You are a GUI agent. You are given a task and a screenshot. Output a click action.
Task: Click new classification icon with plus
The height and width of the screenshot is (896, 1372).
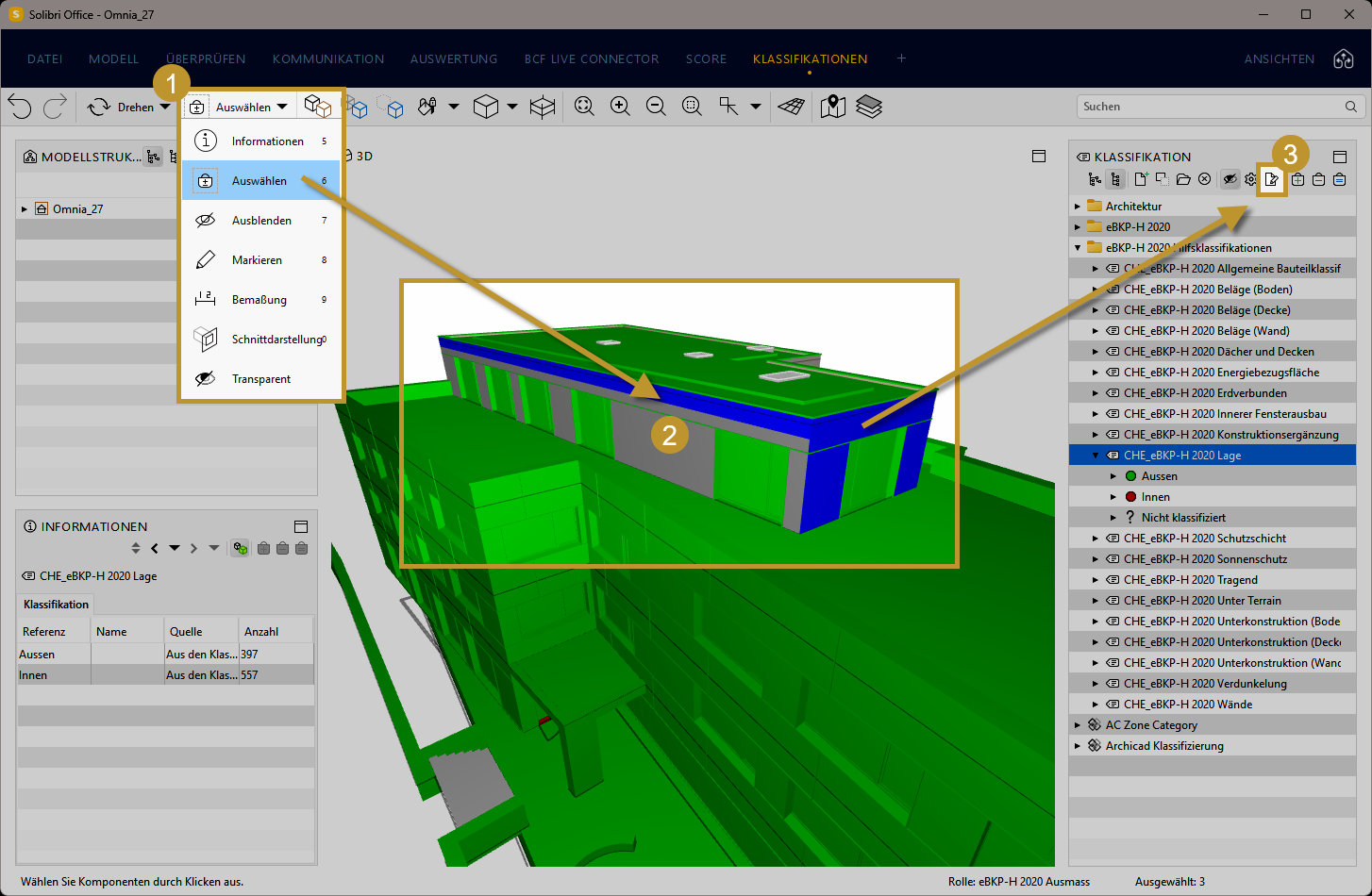tap(1141, 179)
